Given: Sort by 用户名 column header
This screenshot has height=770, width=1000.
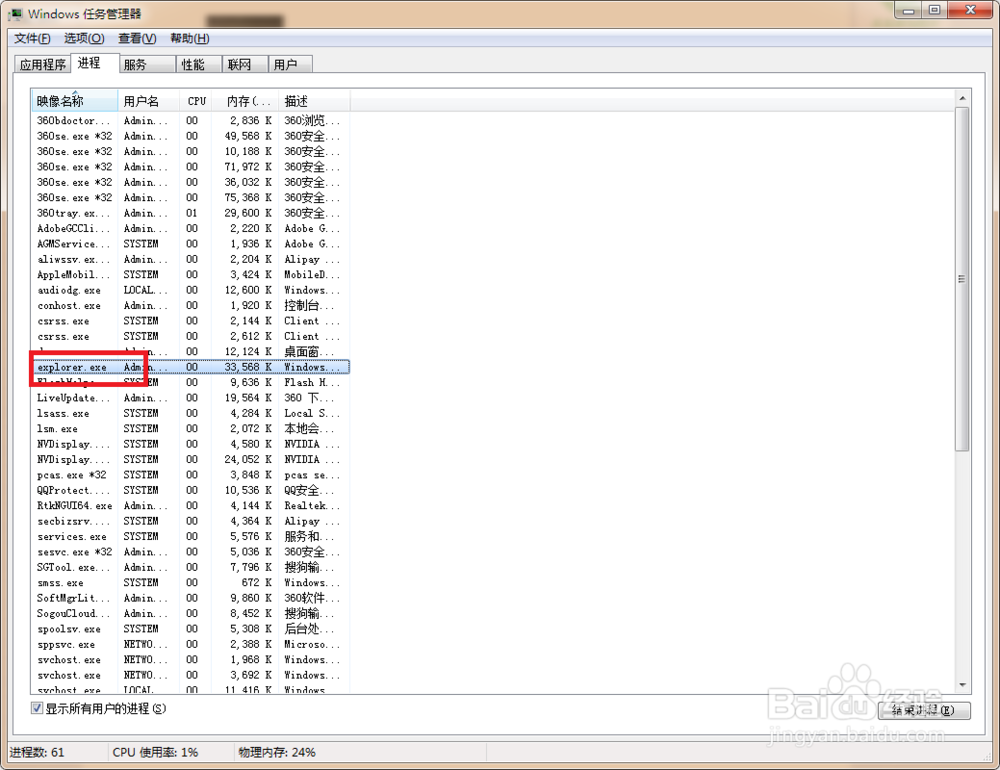Looking at the screenshot, I should [150, 101].
